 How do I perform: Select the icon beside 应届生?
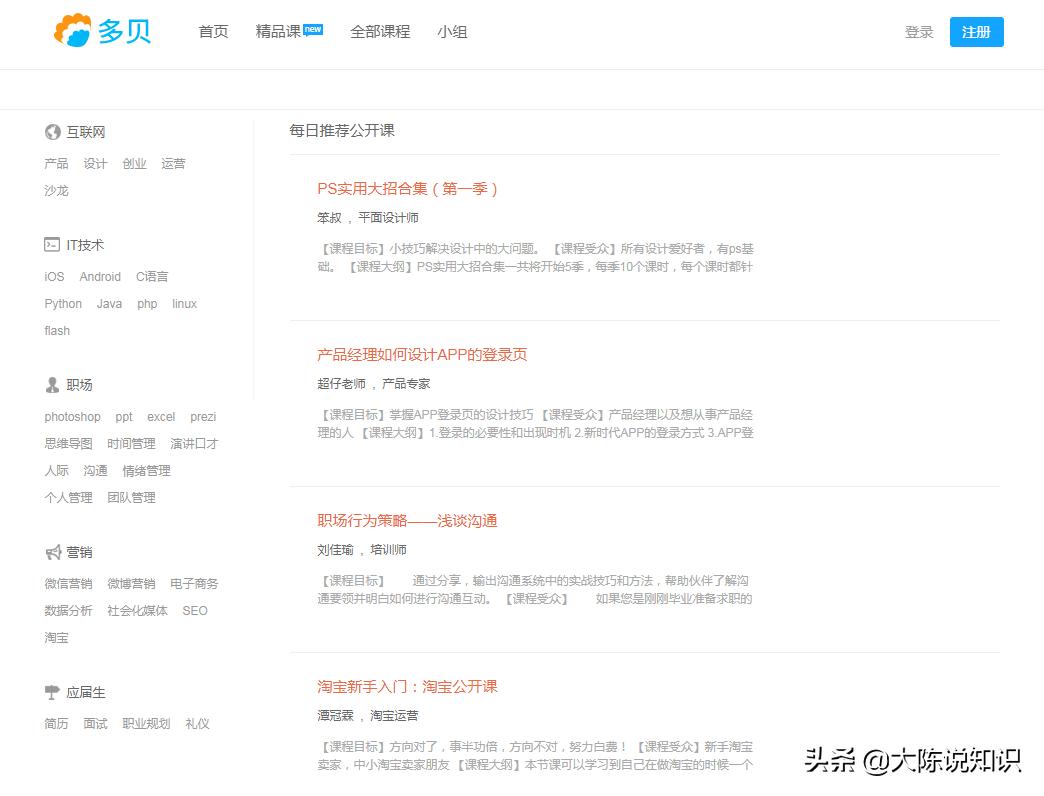[x=51, y=691]
